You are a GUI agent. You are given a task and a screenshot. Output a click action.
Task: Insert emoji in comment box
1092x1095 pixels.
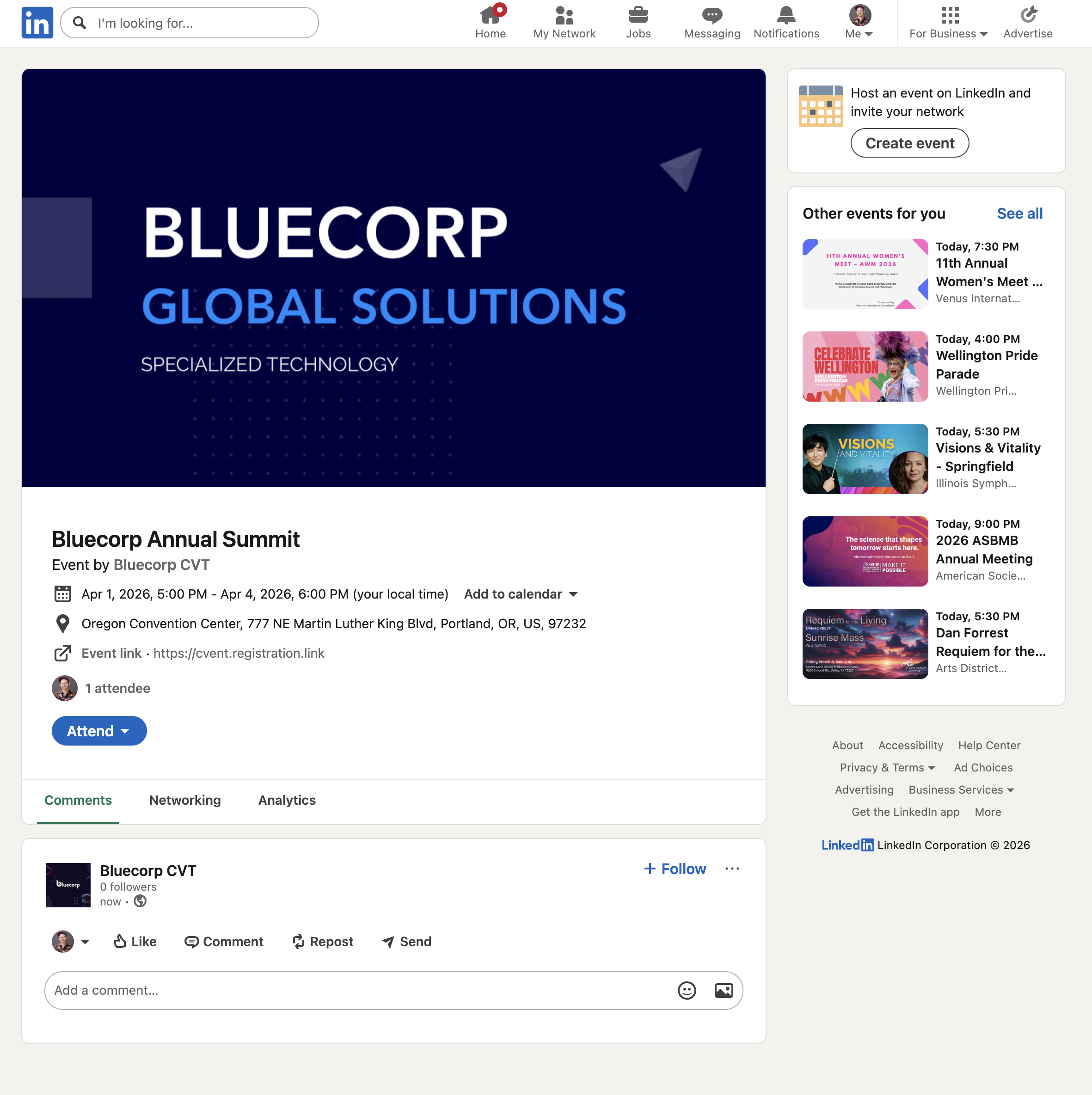[x=687, y=990]
